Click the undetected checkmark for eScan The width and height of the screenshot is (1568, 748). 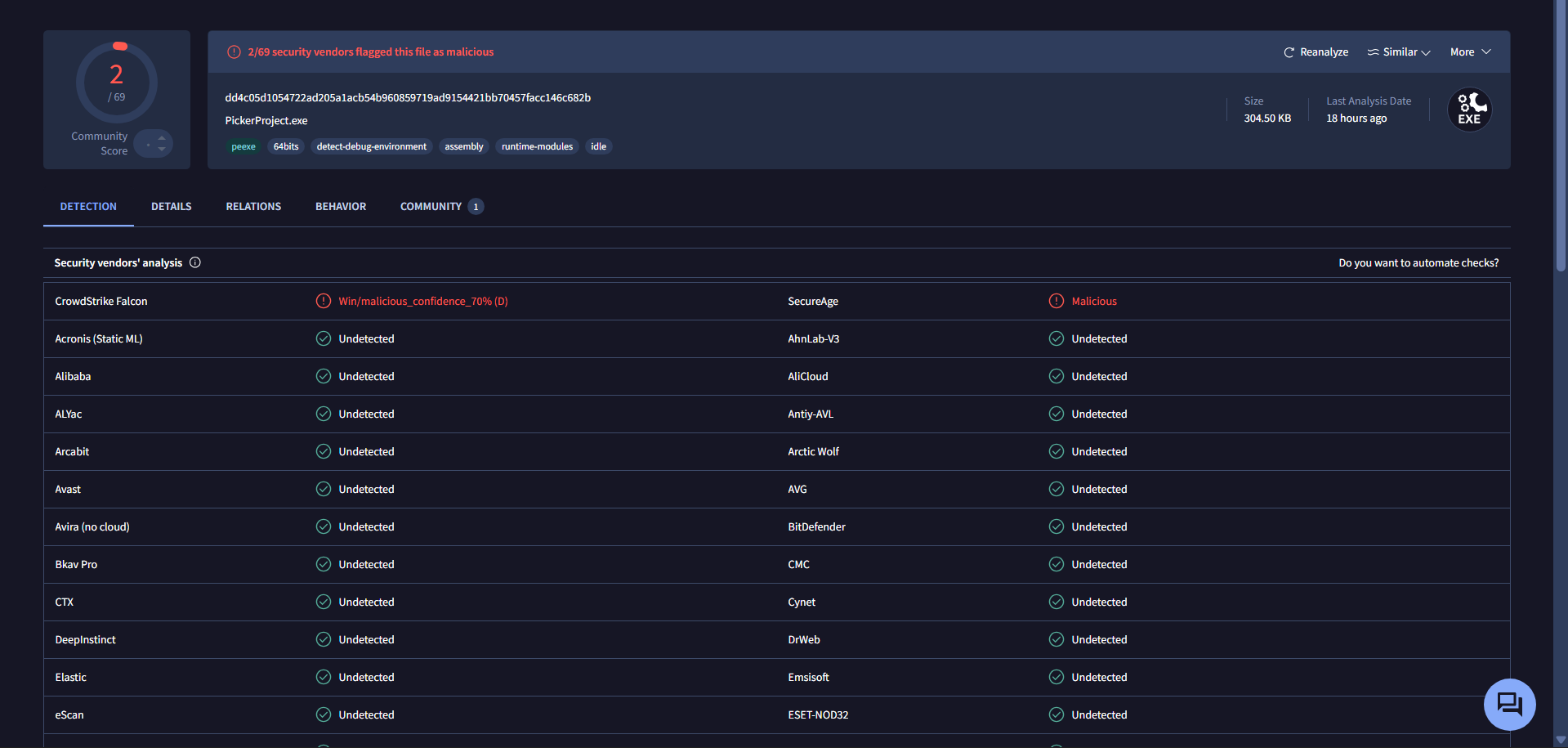click(x=324, y=714)
